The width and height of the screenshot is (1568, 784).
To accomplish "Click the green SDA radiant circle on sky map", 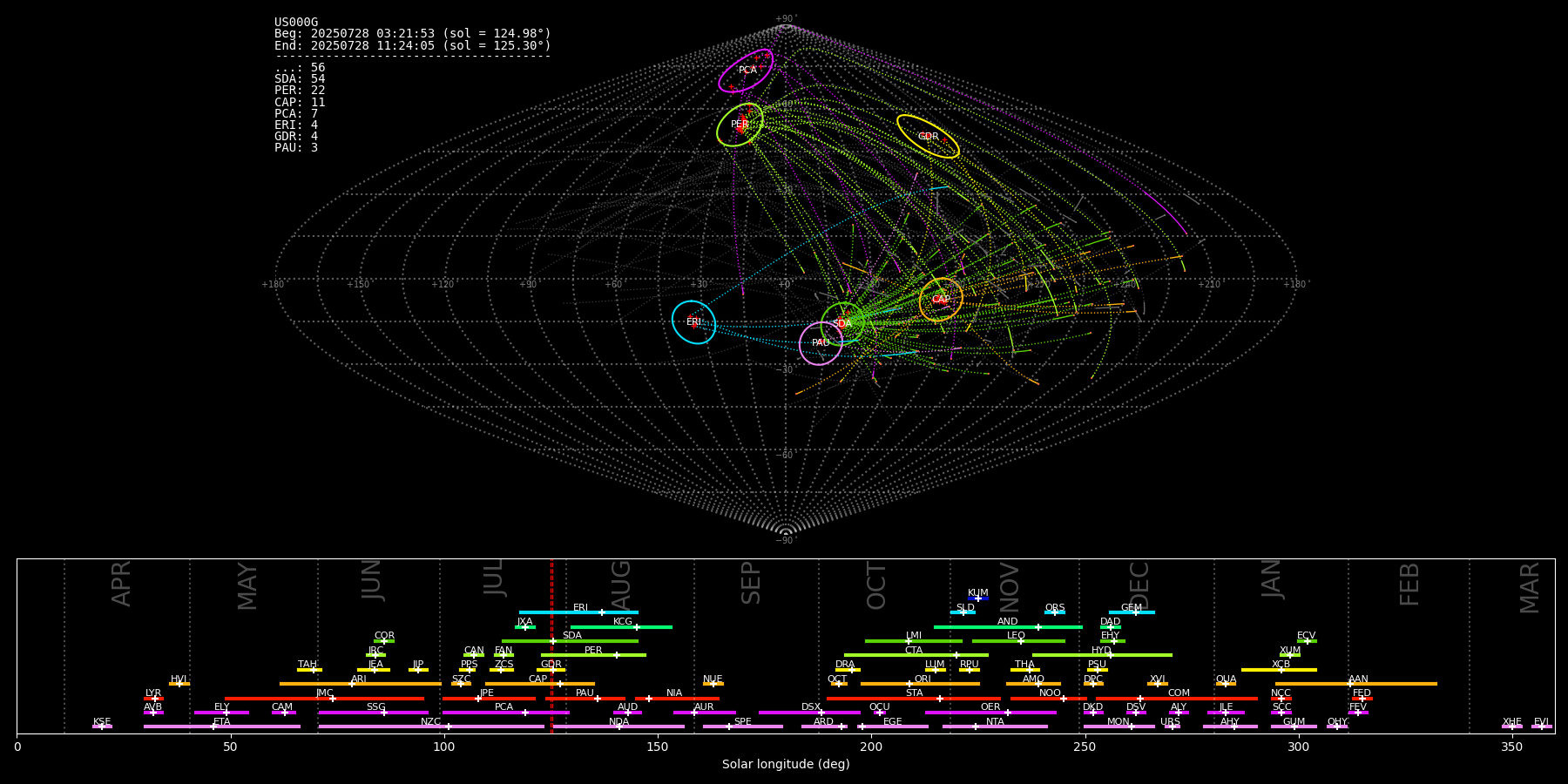I will point(842,323).
